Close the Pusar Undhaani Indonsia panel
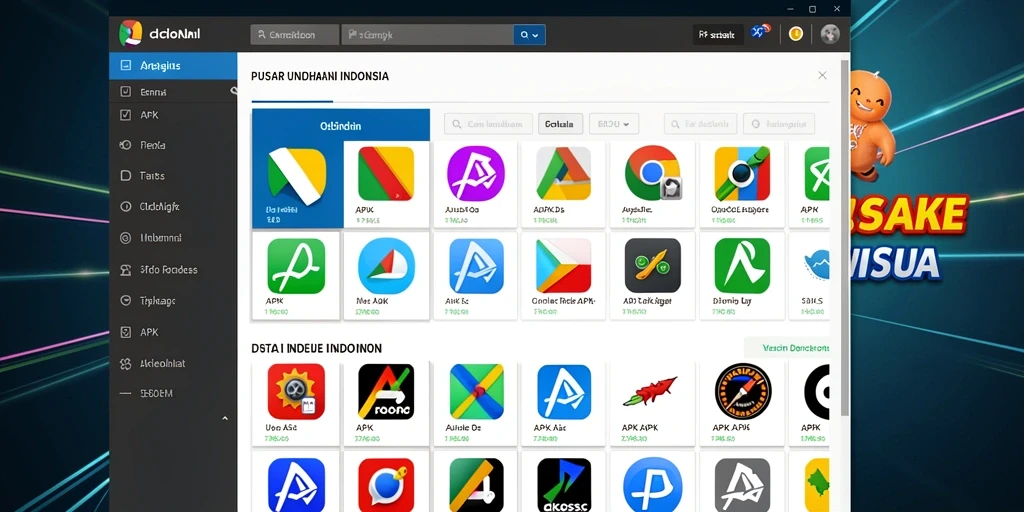 pyautogui.click(x=822, y=76)
